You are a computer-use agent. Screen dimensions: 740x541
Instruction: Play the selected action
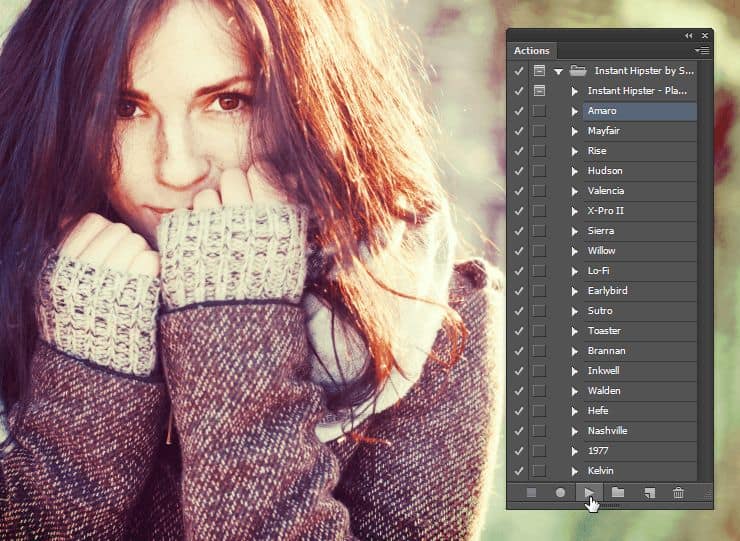coord(590,492)
